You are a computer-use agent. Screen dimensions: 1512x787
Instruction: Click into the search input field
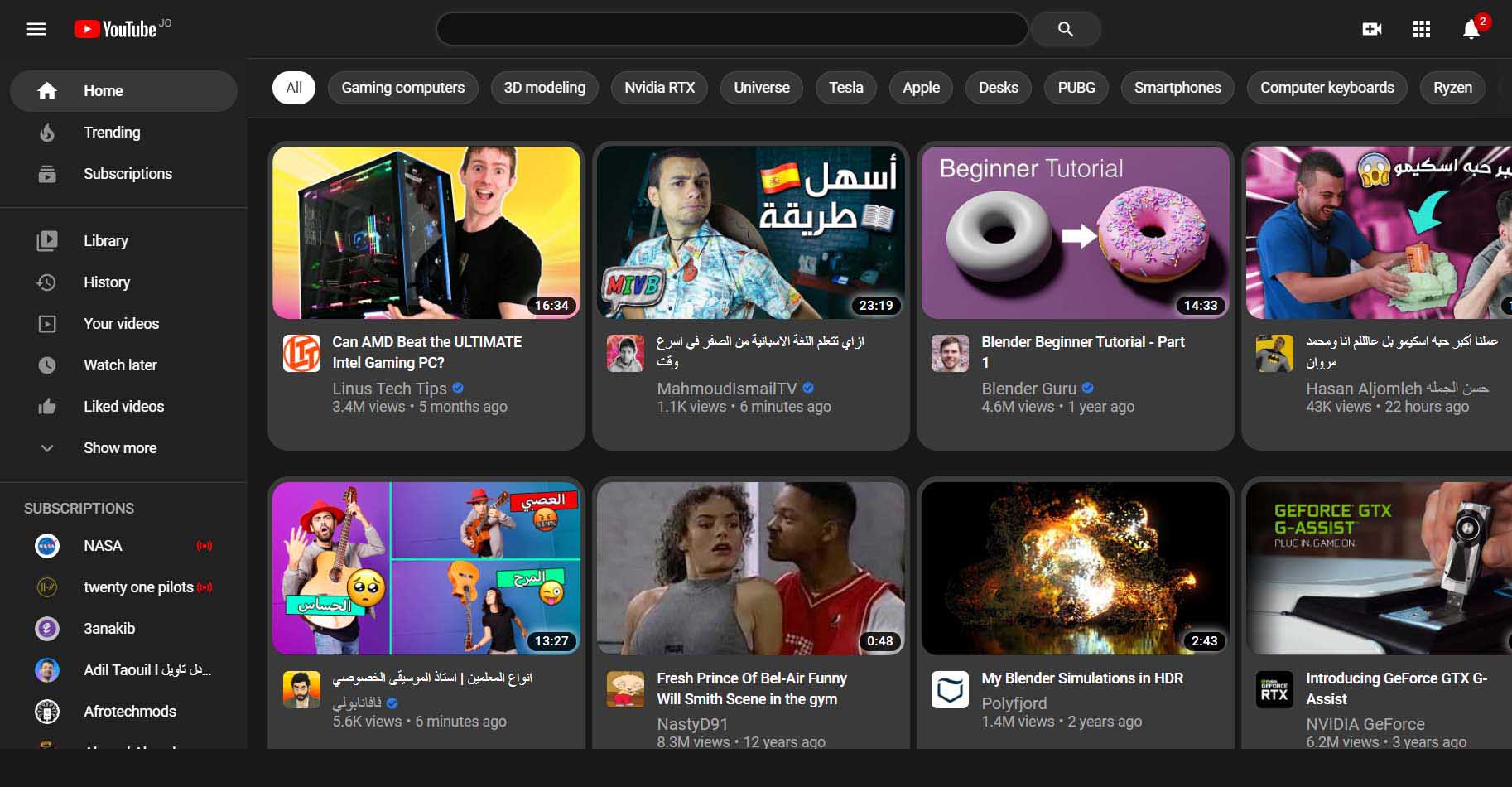(x=732, y=29)
